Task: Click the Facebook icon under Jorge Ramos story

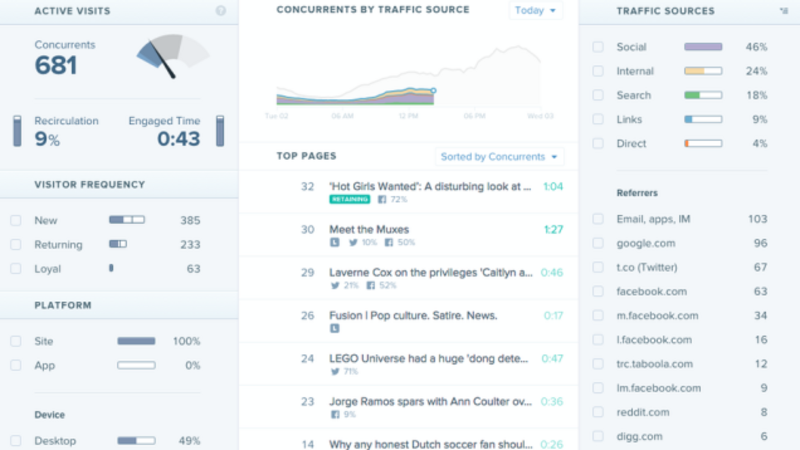Action: click(335, 413)
